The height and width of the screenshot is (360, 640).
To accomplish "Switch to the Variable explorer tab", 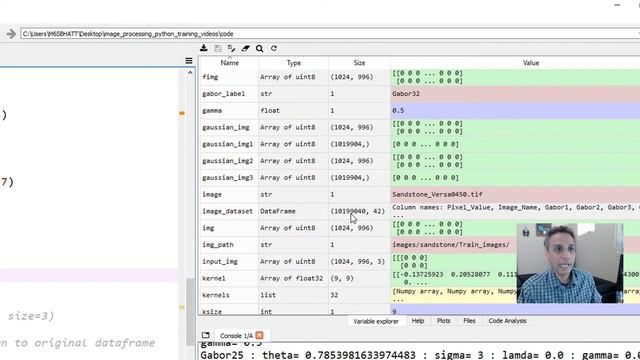I will pyautogui.click(x=376, y=321).
